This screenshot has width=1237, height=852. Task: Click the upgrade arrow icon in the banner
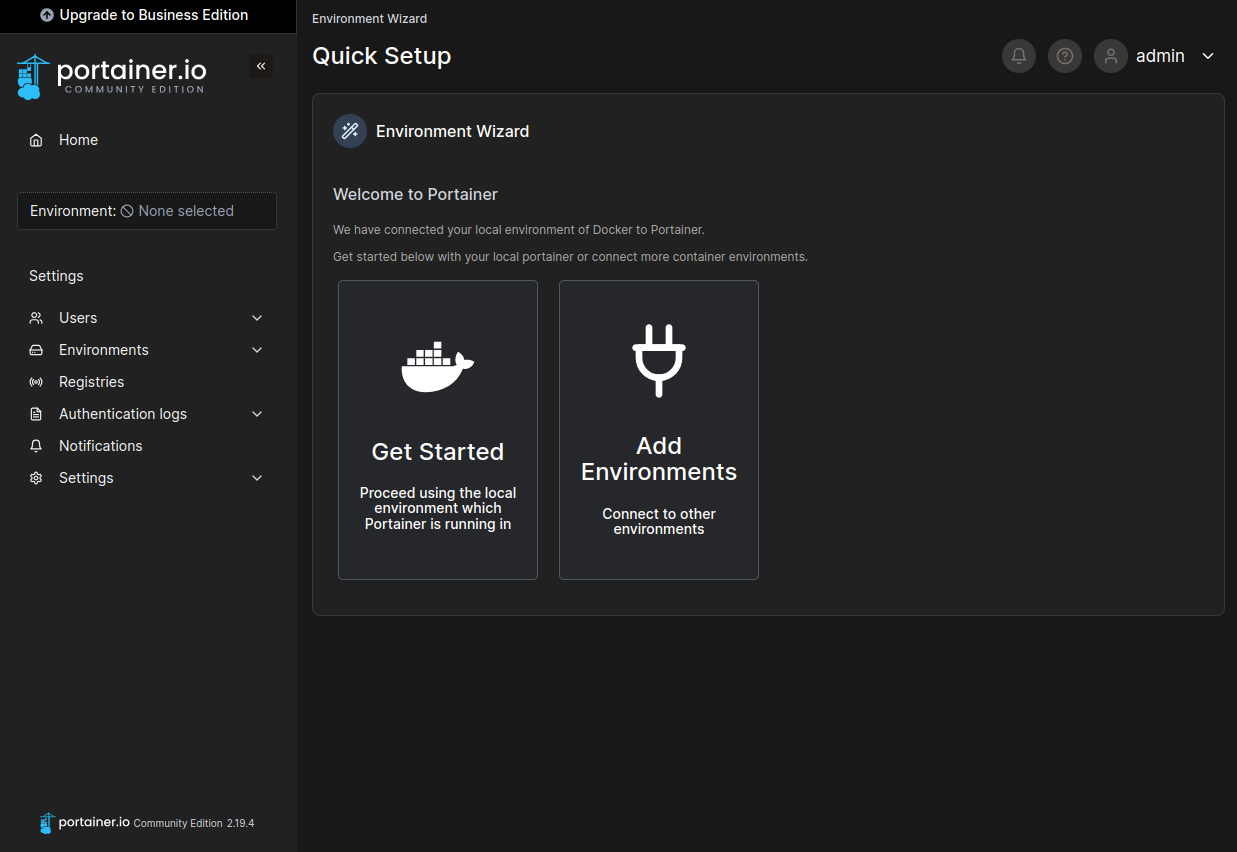click(47, 16)
